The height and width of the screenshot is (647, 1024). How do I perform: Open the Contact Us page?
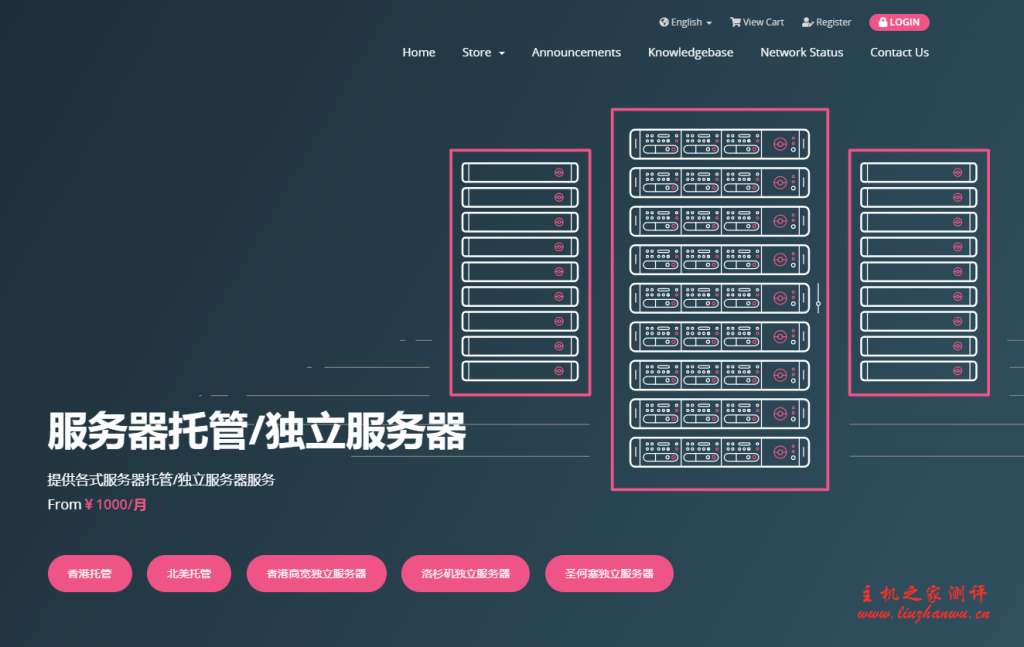898,52
